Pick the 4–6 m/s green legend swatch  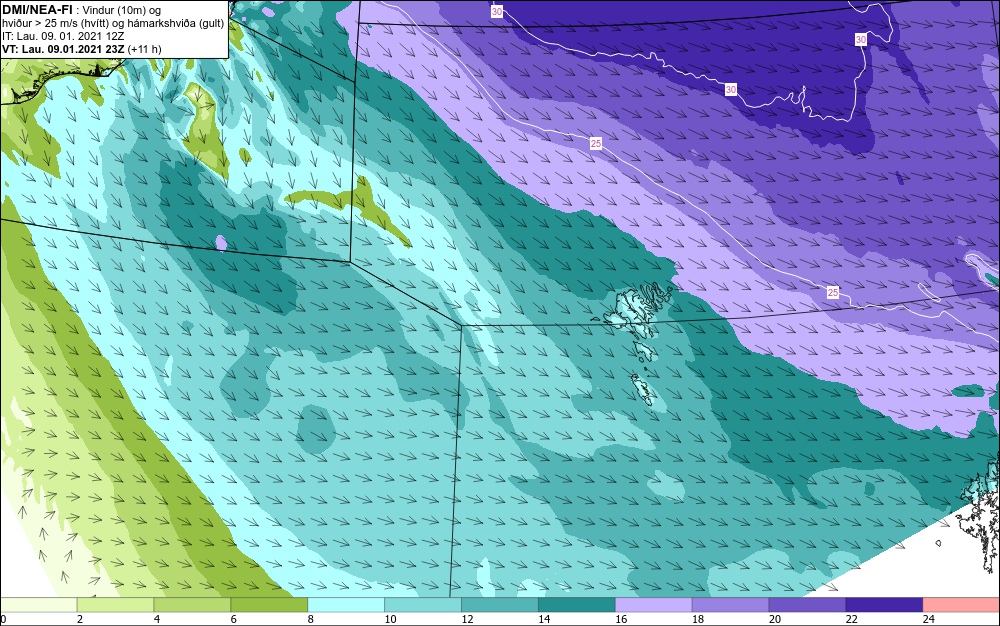pyautogui.click(x=192, y=605)
